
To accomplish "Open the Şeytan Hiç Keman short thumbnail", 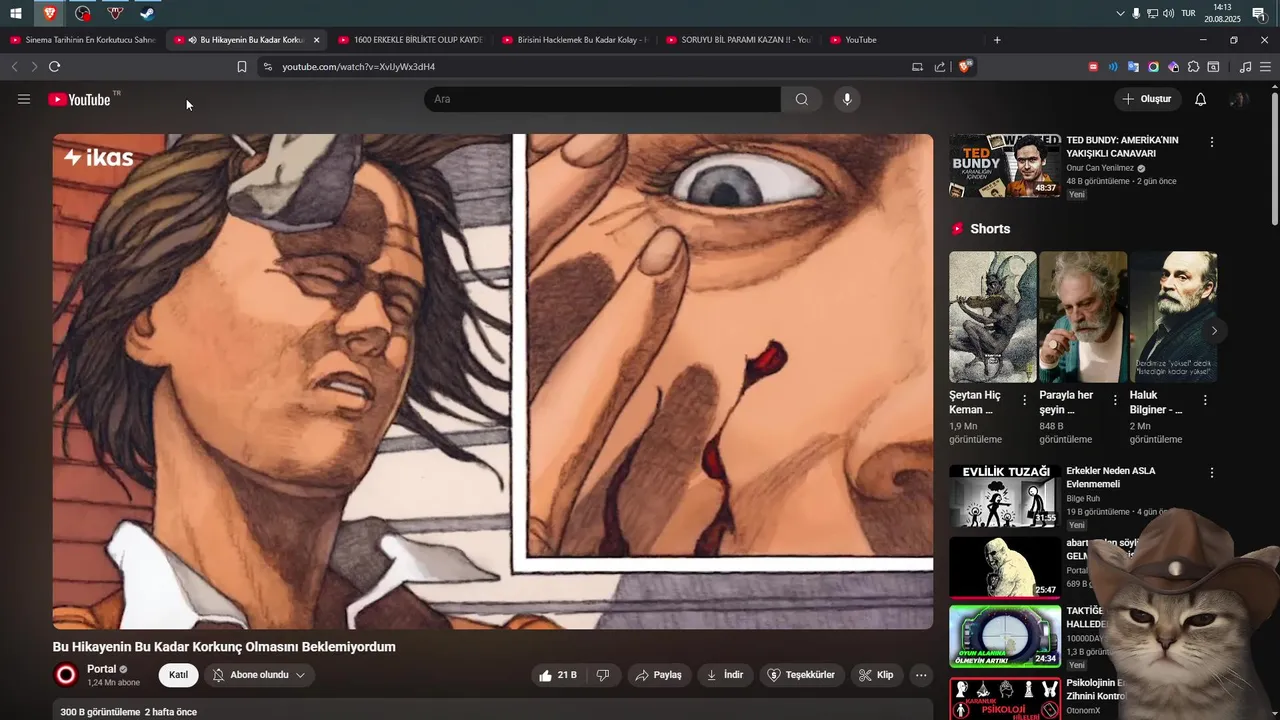I will (x=993, y=316).
